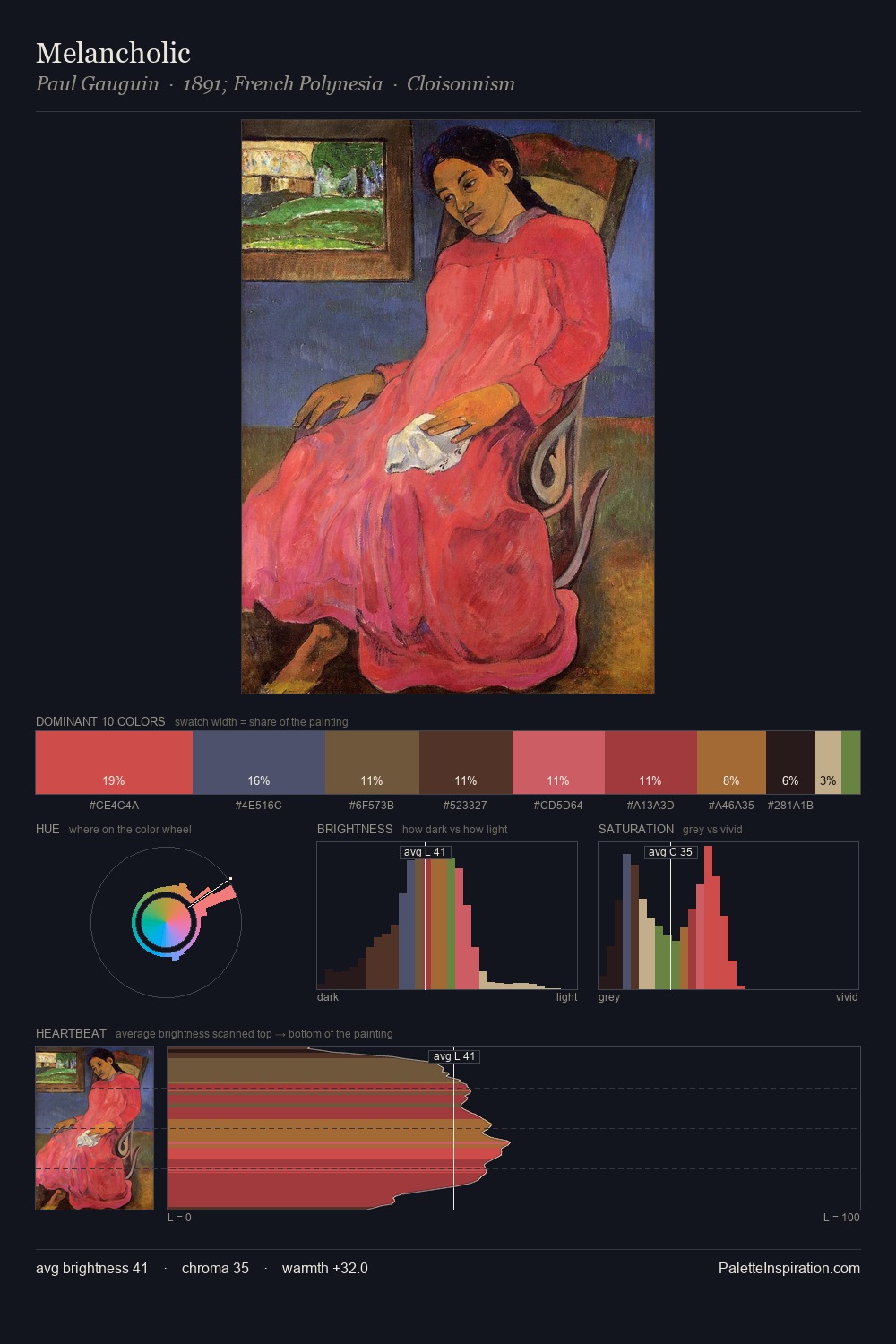896x1344 pixels.
Task: Click the 1891; French Polynesia text
Action: click(282, 84)
